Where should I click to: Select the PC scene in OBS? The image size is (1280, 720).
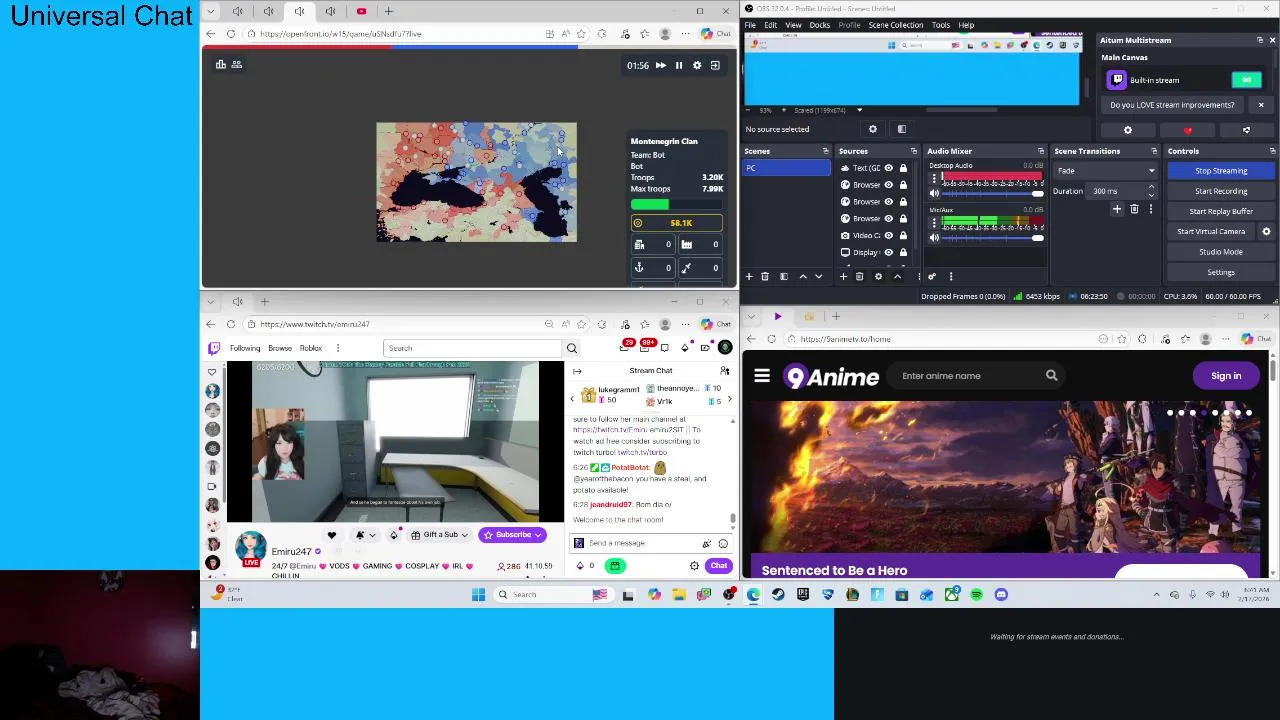tap(787, 168)
